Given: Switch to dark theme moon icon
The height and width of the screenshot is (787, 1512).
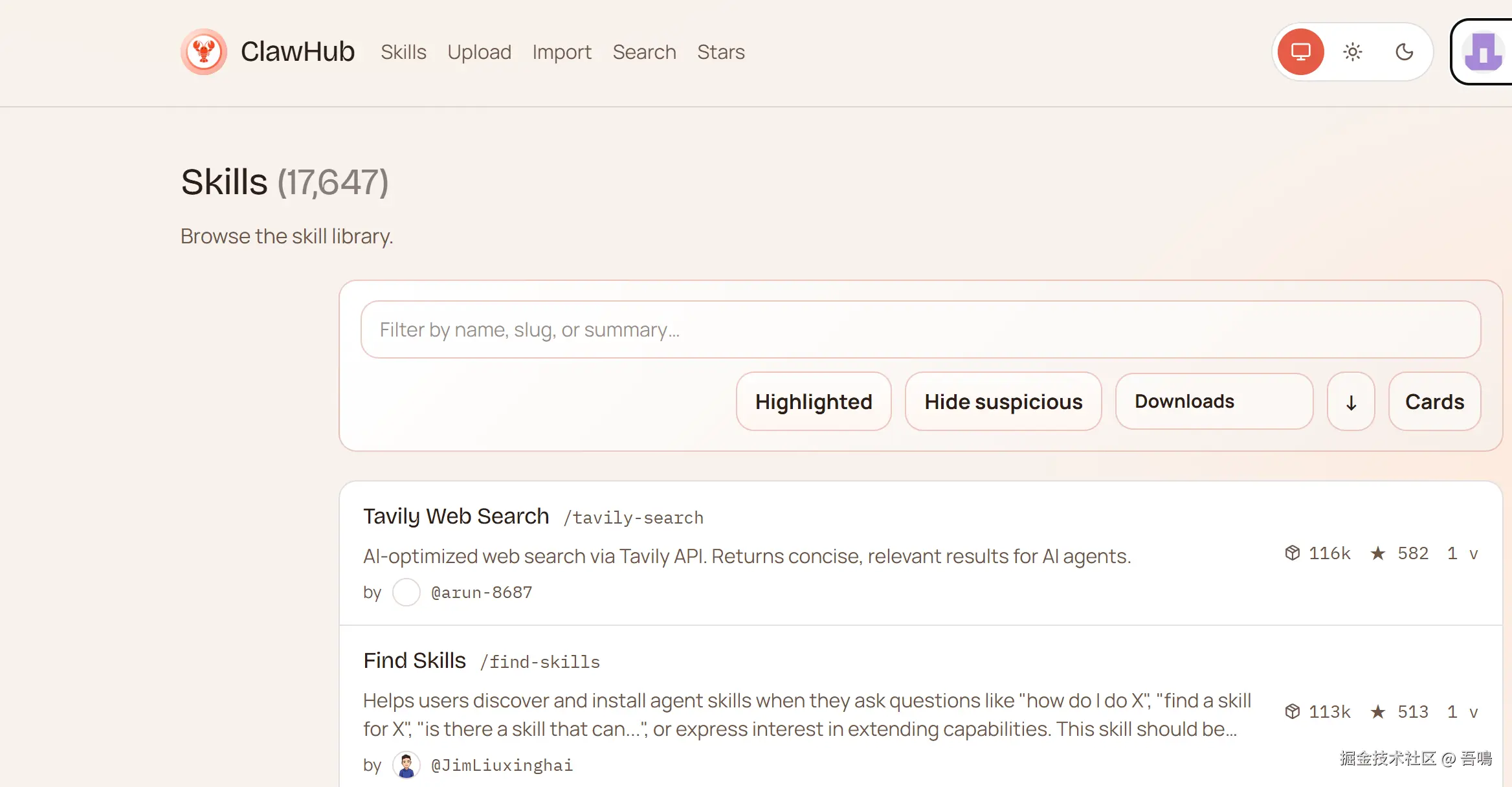Looking at the screenshot, I should coord(1404,52).
